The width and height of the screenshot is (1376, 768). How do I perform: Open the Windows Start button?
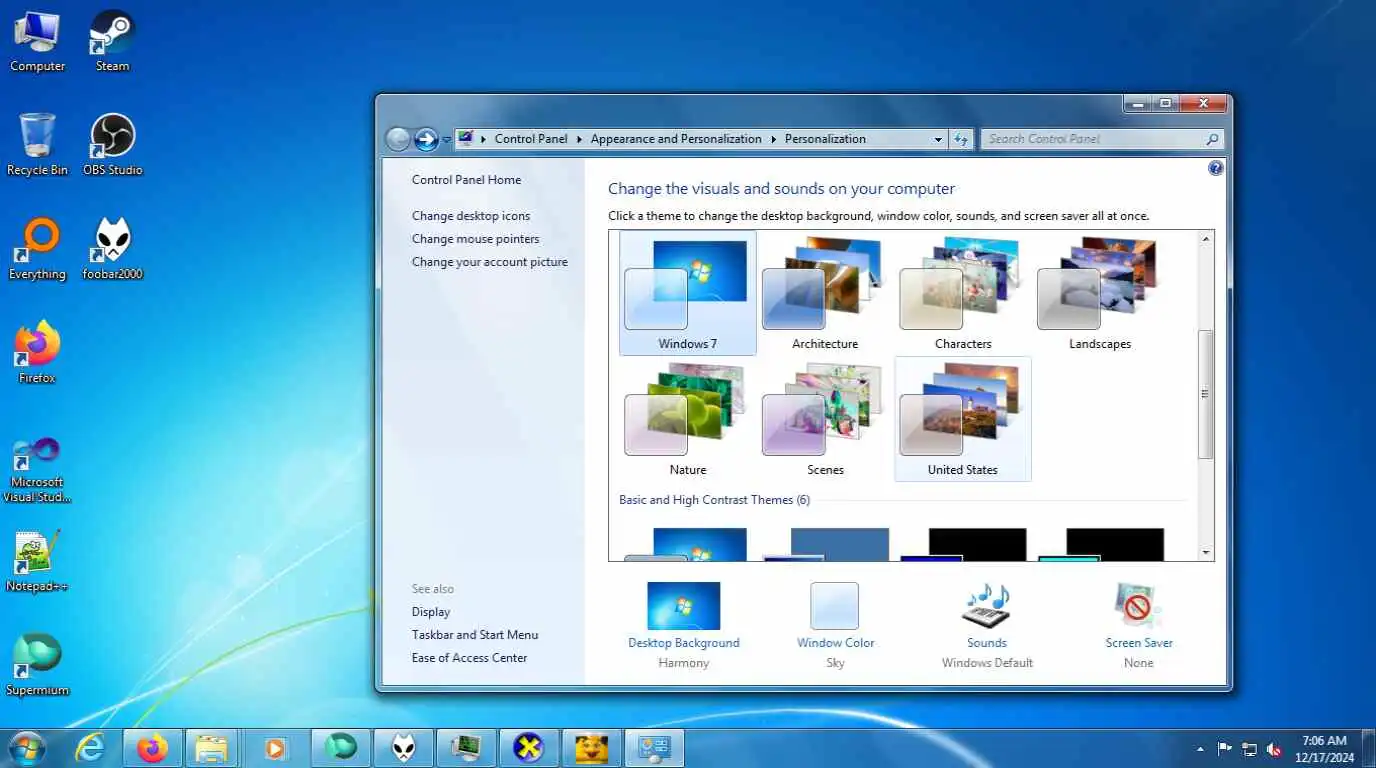(27, 748)
